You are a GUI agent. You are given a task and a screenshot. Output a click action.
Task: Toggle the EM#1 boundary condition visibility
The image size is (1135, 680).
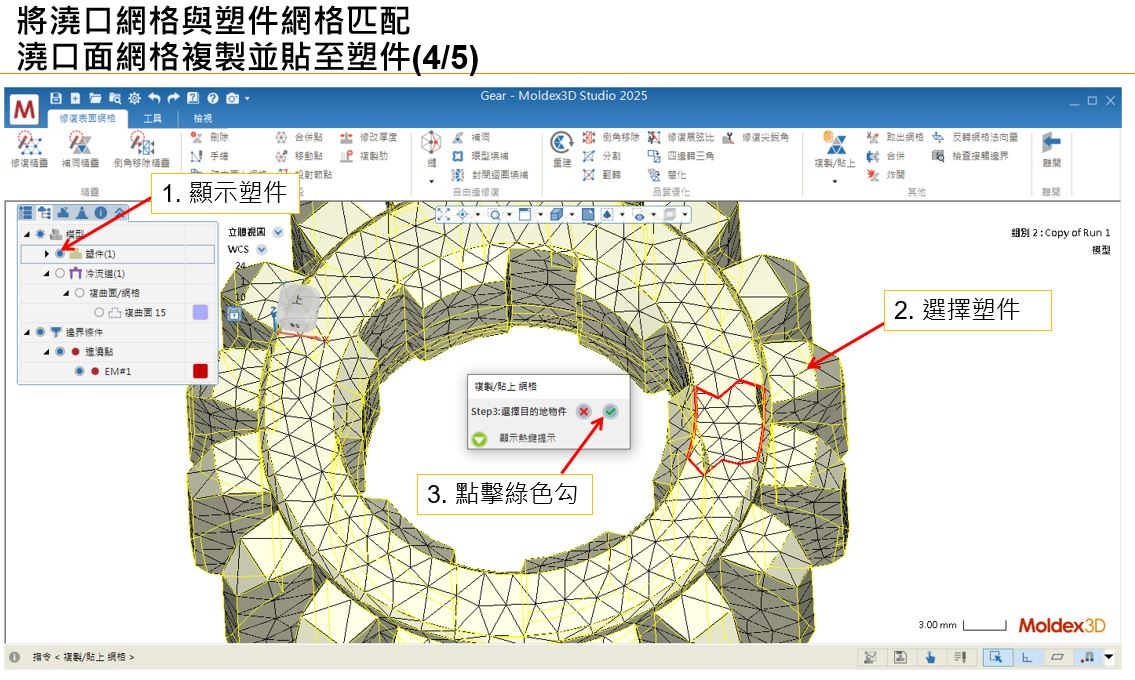(79, 370)
